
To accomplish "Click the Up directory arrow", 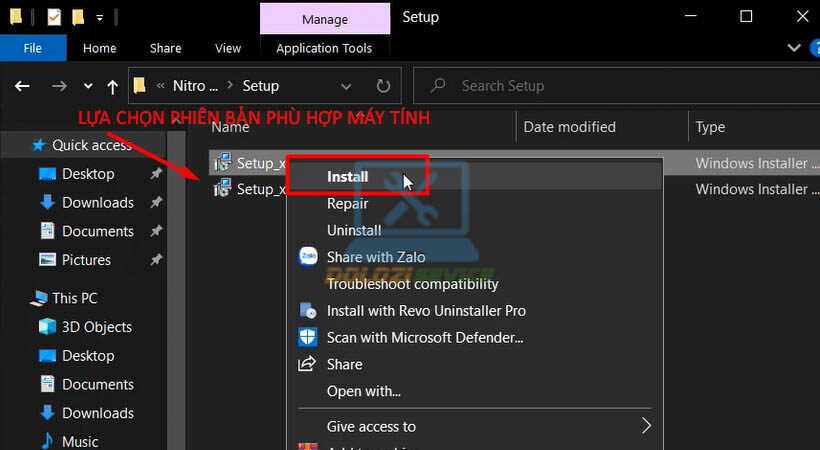I will [x=112, y=86].
